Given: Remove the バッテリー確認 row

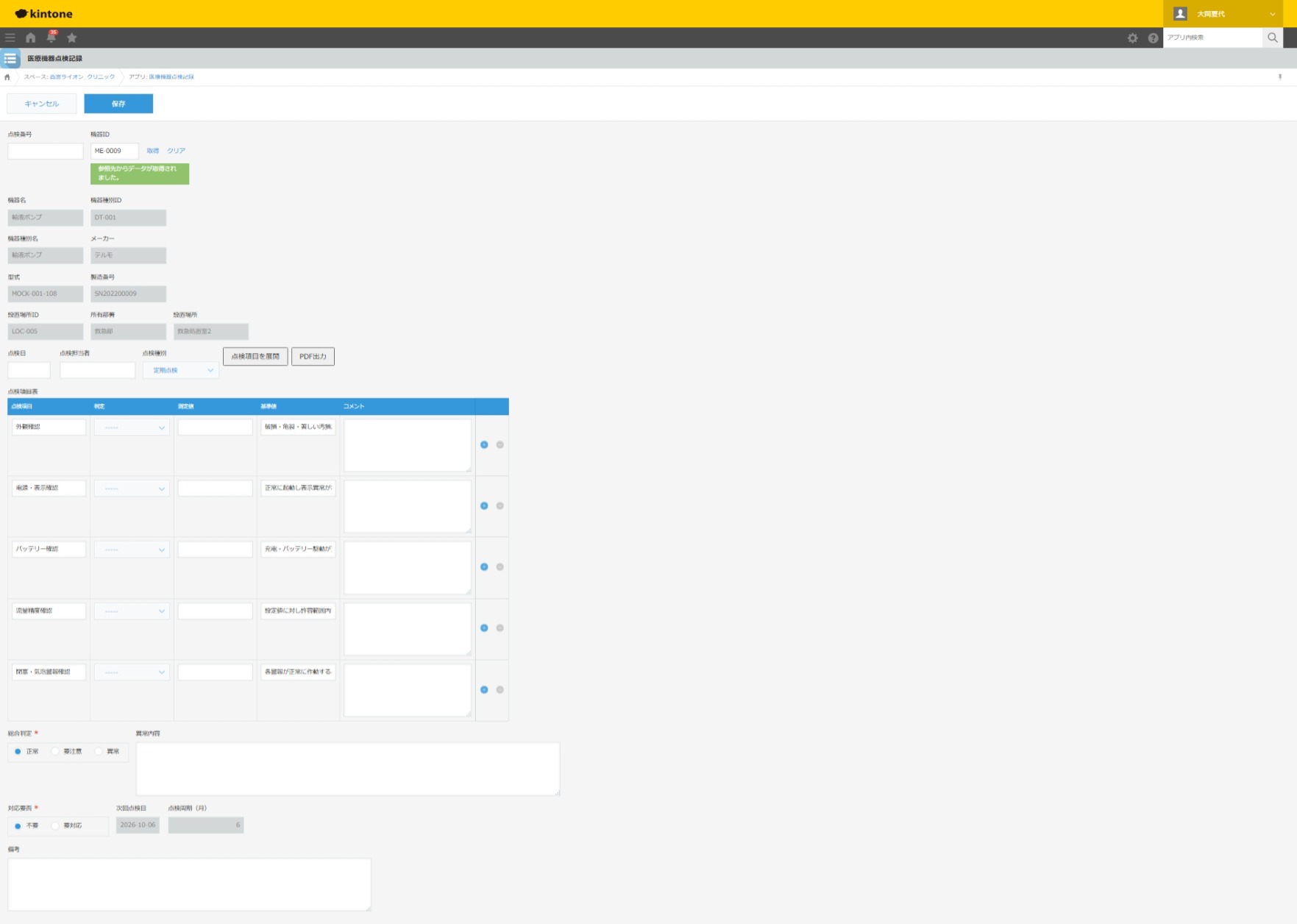Looking at the screenshot, I should [500, 566].
